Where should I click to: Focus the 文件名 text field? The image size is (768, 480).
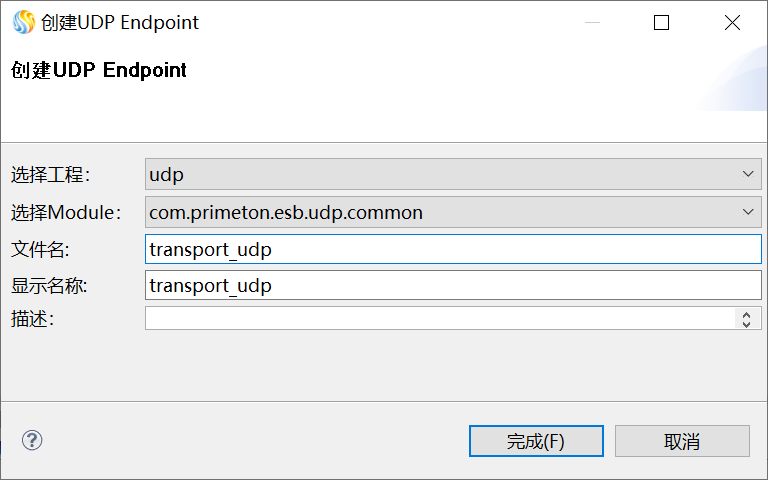453,249
